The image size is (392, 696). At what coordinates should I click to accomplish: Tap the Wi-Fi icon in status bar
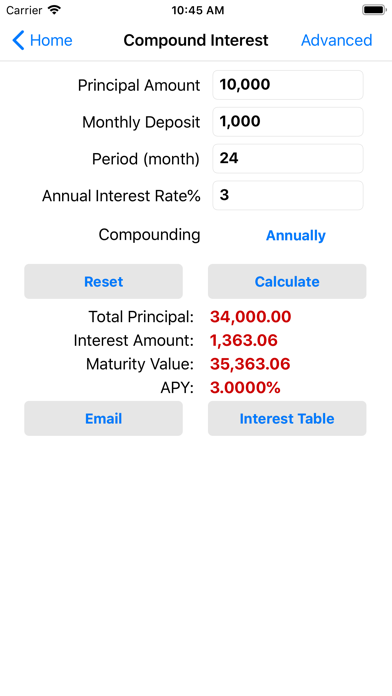point(54,10)
